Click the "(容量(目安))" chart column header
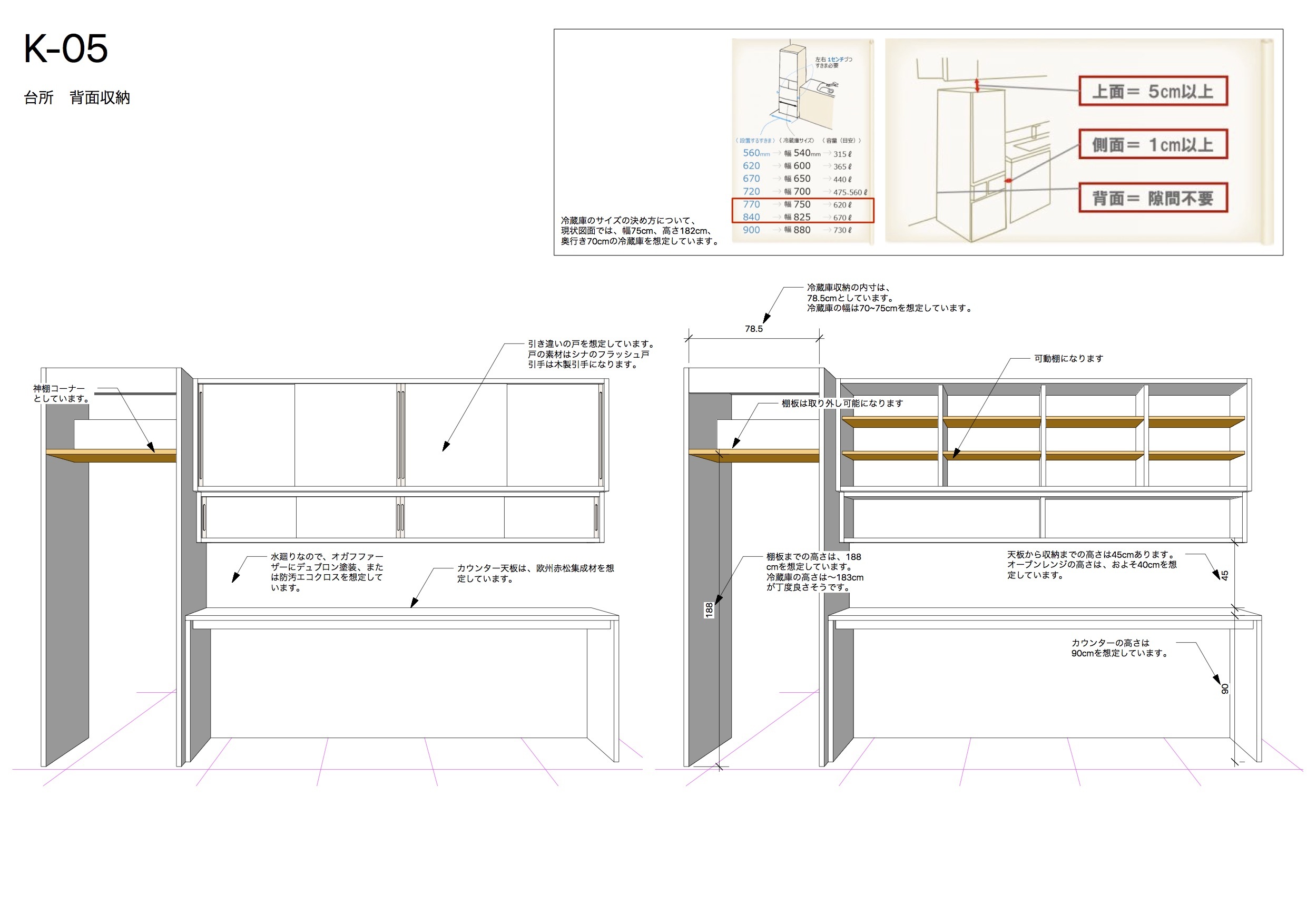This screenshot has width=1307, height=924. tap(841, 141)
